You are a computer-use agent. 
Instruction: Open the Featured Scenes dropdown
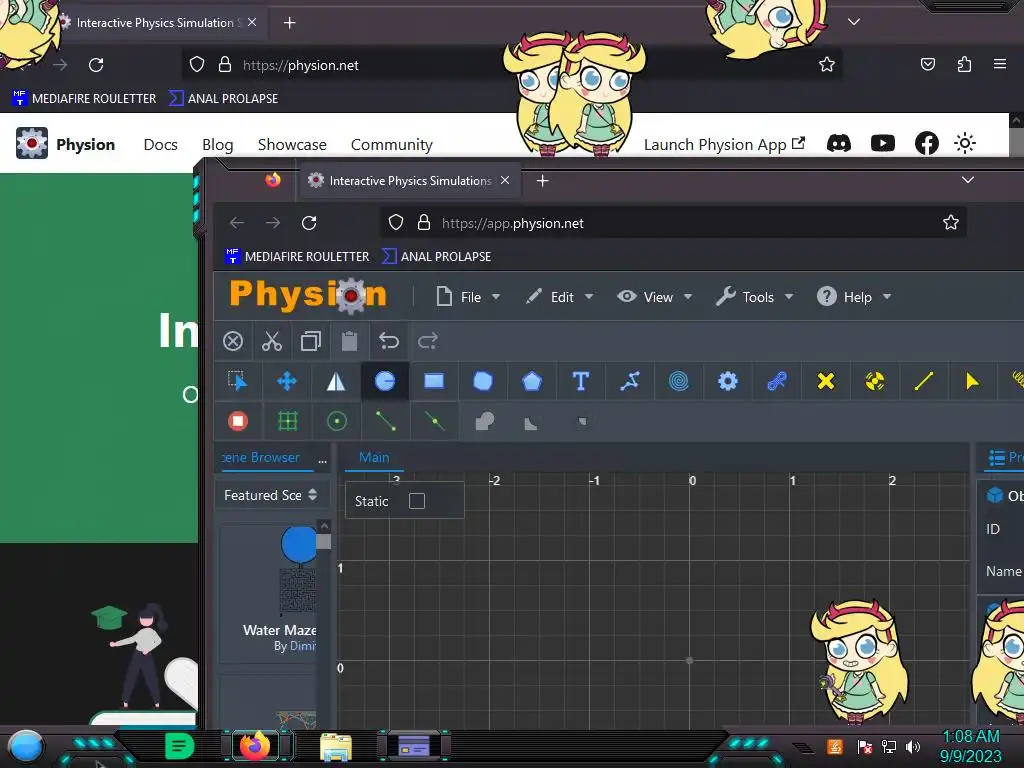(270, 495)
